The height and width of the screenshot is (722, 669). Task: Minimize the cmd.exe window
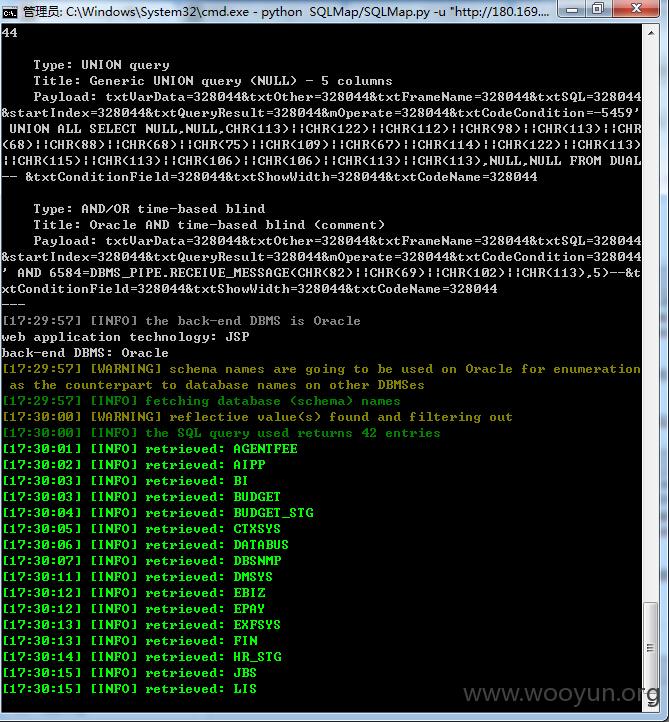tap(572, 9)
